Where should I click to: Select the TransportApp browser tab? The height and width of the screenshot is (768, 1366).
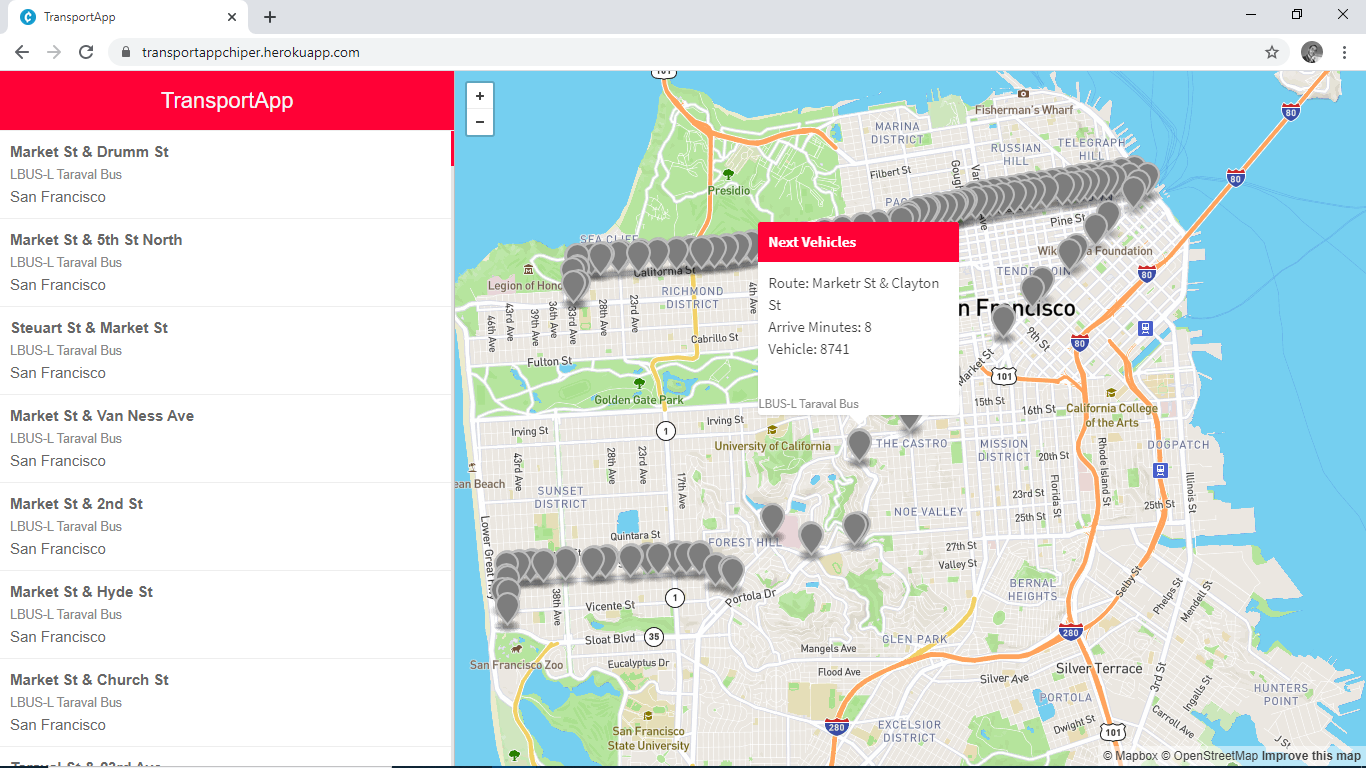(x=129, y=17)
